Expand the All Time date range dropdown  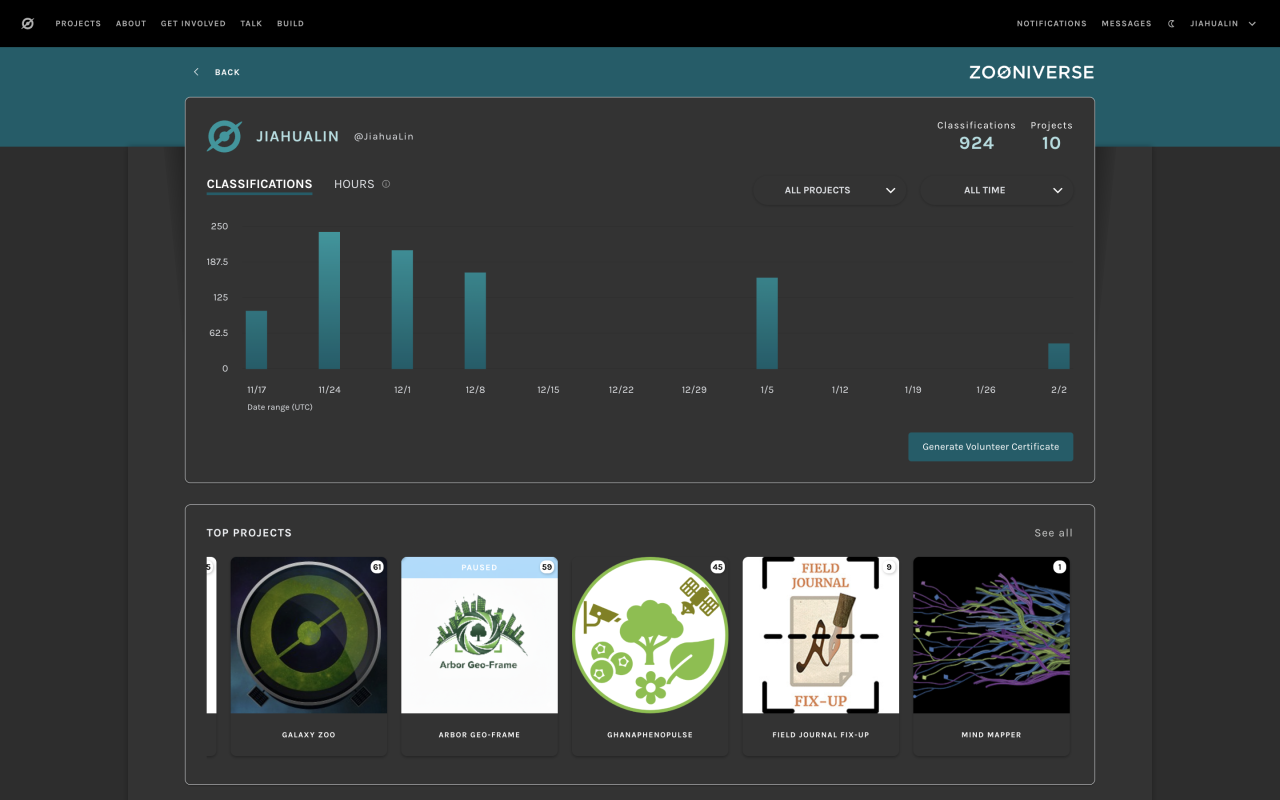click(x=996, y=190)
